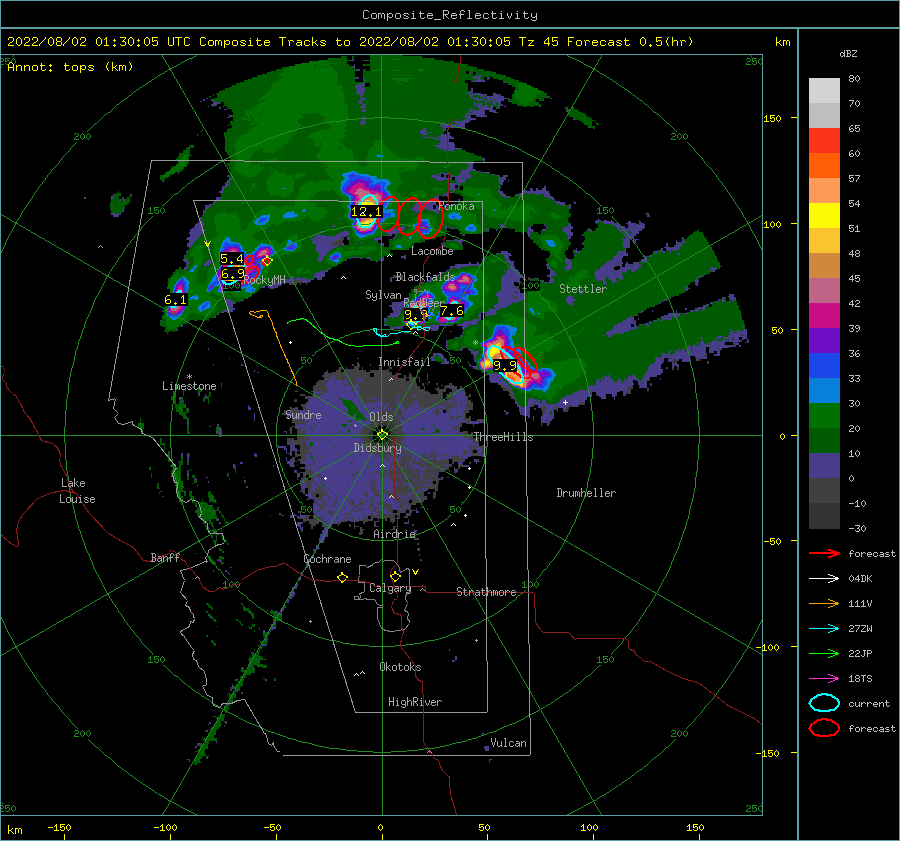
Task: Select the blue swatch between 36 and 33 dBZ
Action: coord(824,366)
